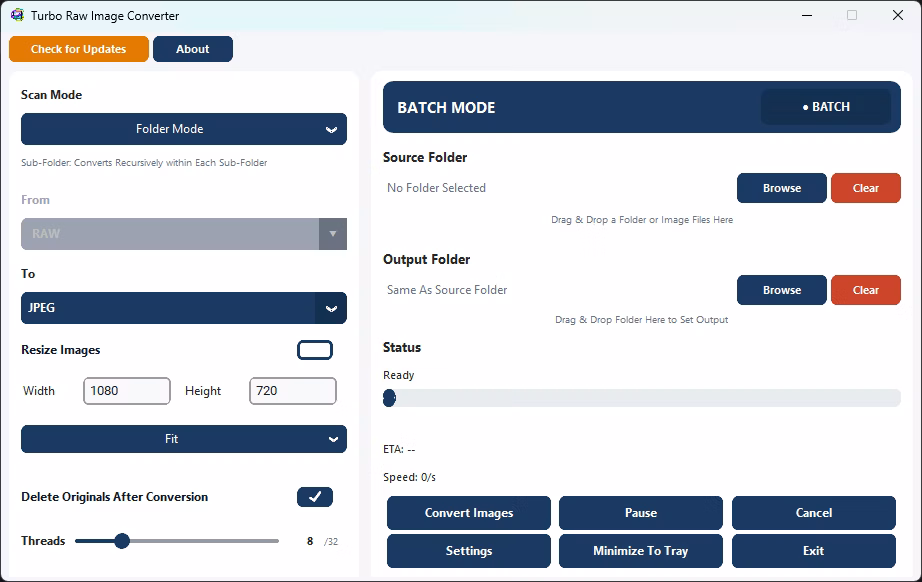922x582 pixels.
Task: Open the About dialog
Action: tap(193, 49)
